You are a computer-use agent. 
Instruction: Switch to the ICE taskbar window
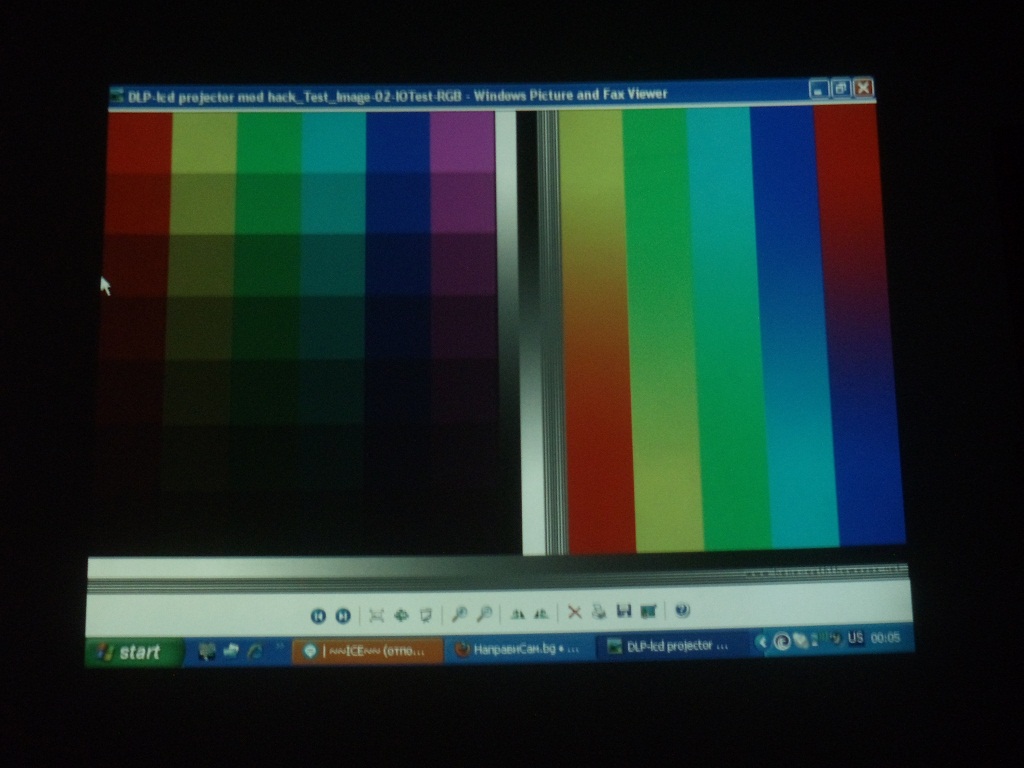tap(366, 651)
